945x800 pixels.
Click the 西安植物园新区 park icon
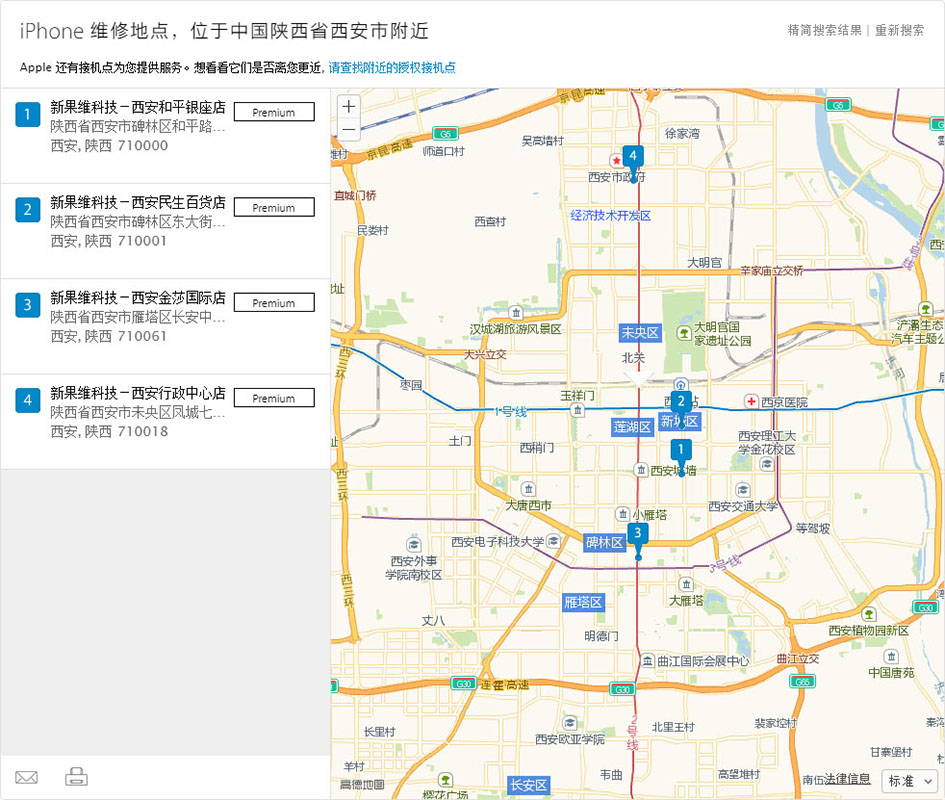tap(868, 614)
